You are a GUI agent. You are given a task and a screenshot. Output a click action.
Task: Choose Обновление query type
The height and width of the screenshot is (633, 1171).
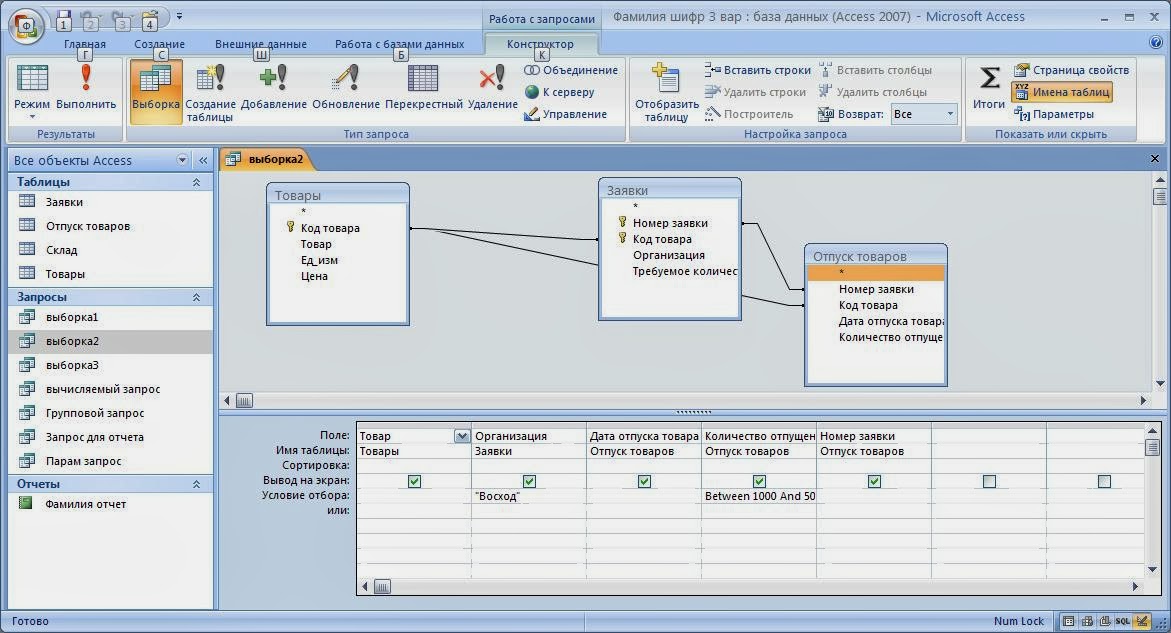click(x=346, y=87)
